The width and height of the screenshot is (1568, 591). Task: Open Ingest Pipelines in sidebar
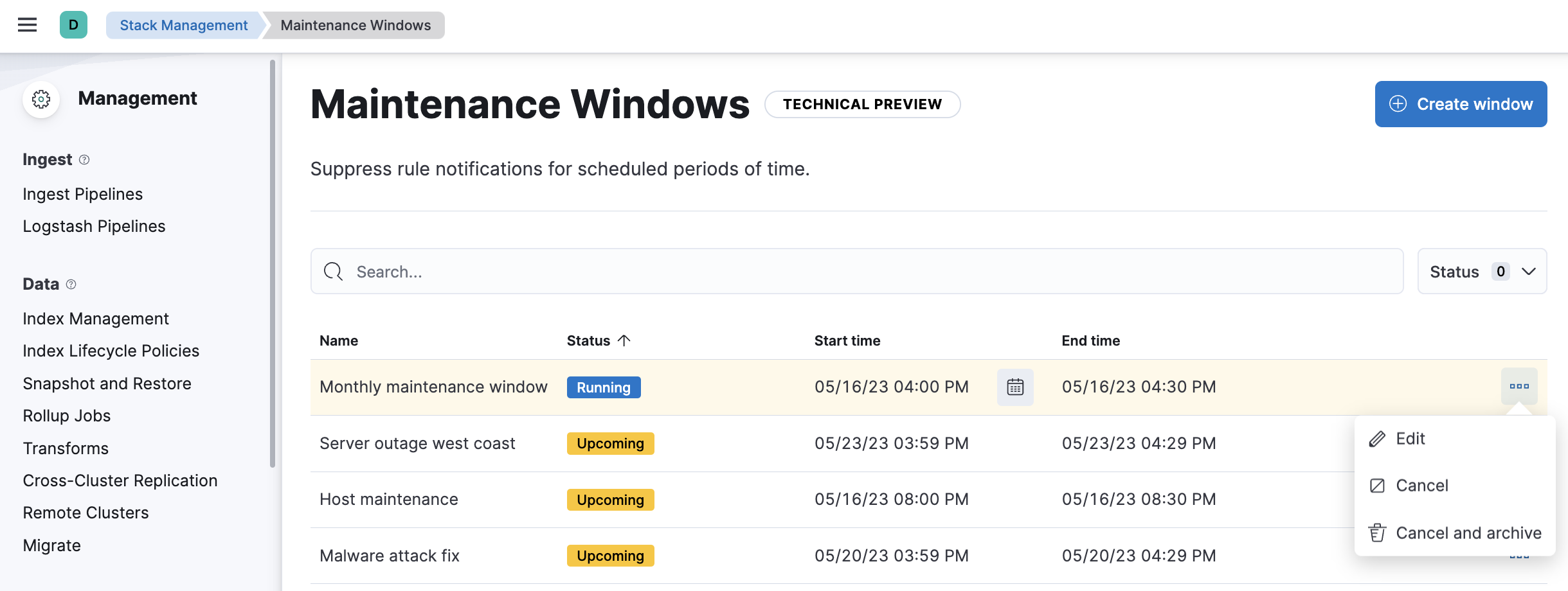[83, 194]
